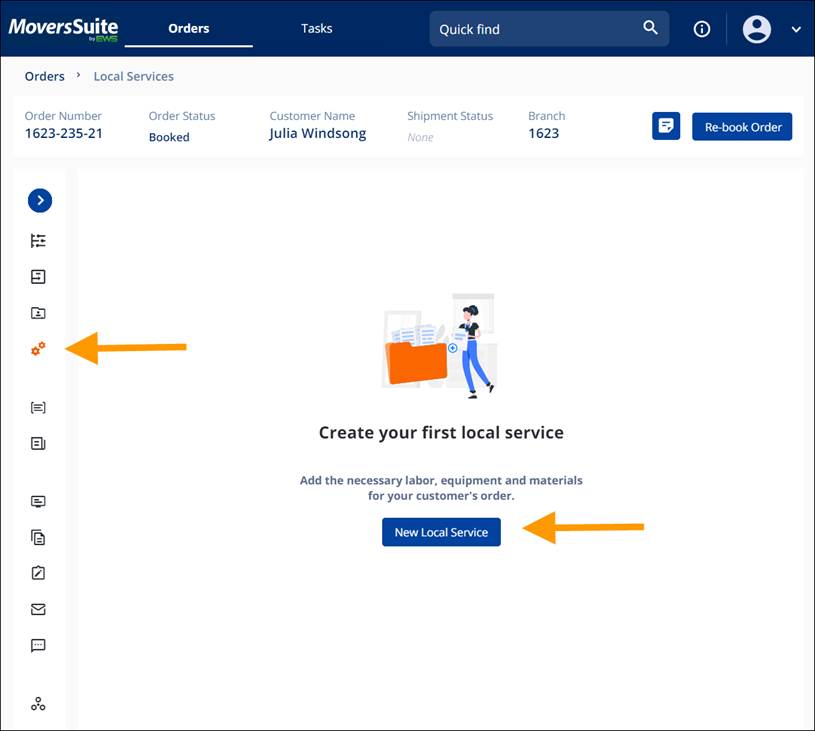Select the copy documents icon in the sidebar

click(x=38, y=537)
